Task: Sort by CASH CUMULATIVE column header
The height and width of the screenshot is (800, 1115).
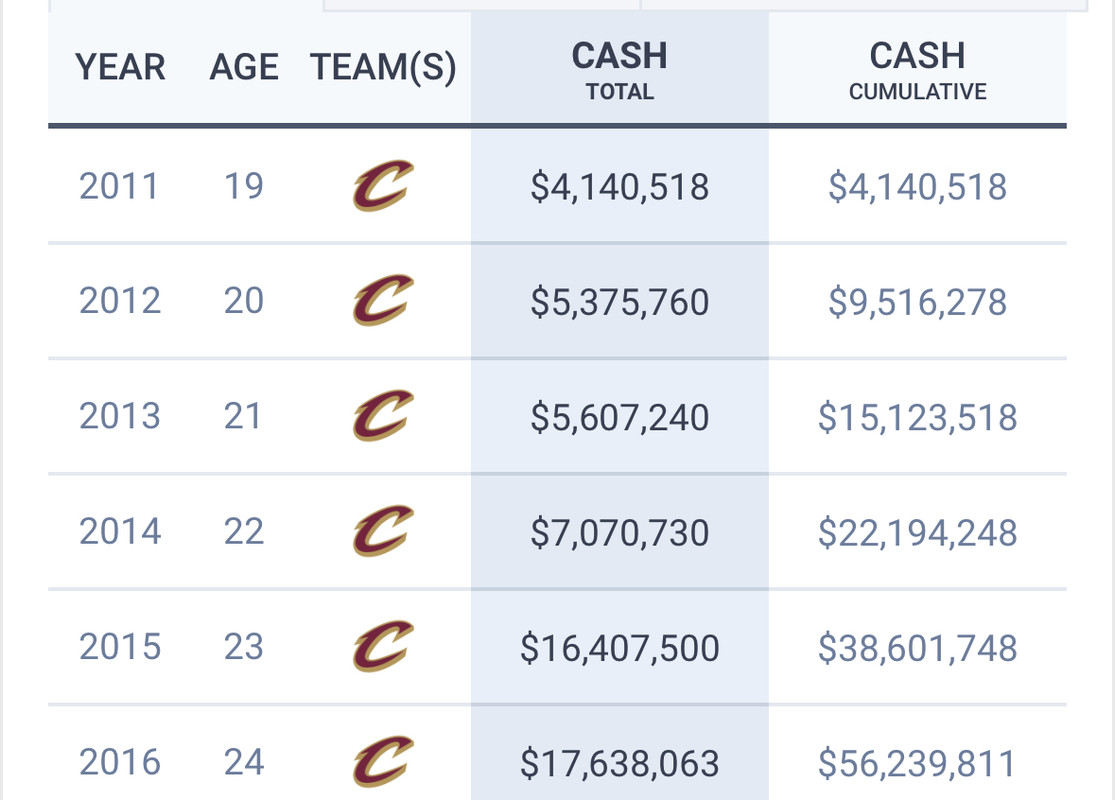Action: click(917, 70)
